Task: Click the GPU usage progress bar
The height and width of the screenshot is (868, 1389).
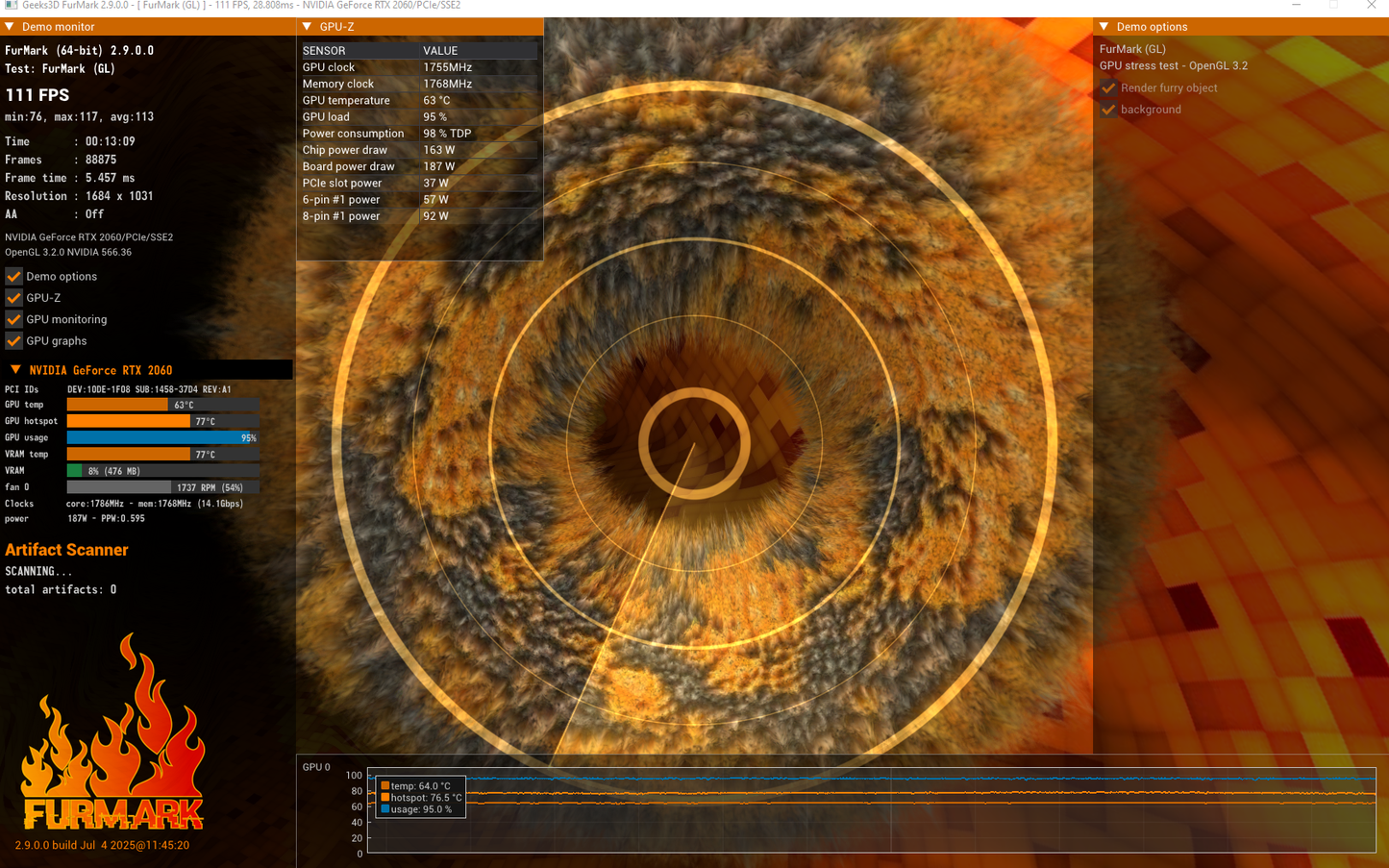Action: click(x=163, y=437)
